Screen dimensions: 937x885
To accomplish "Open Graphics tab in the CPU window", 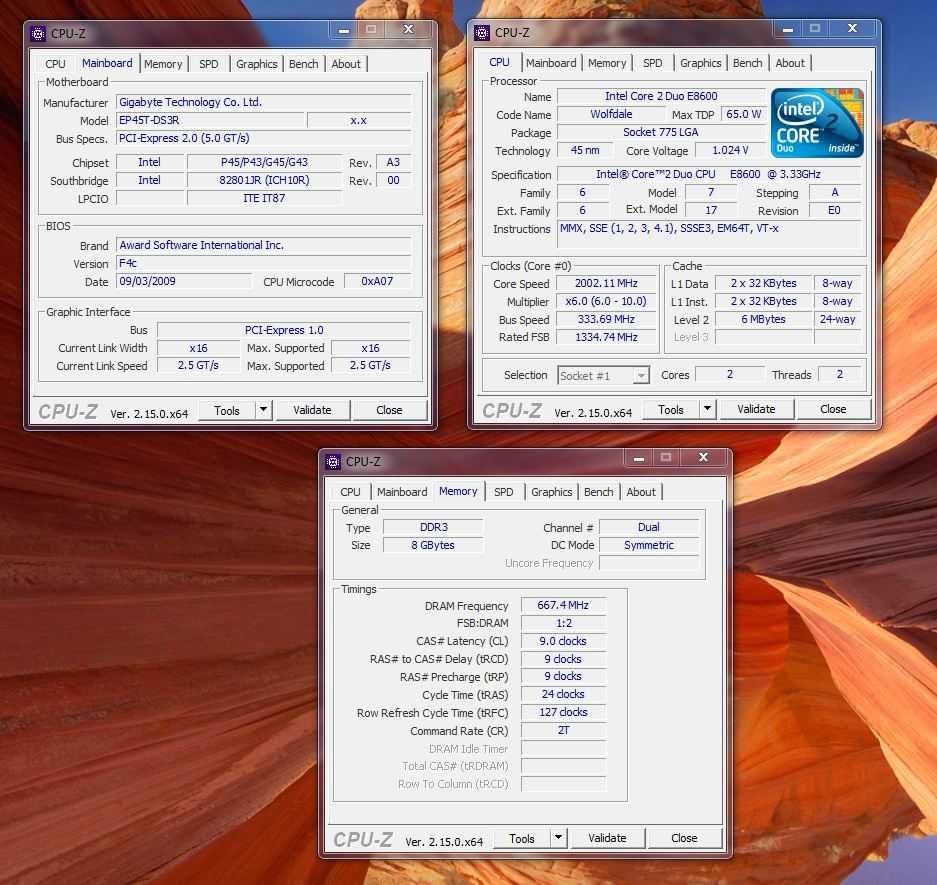I will coord(700,63).
